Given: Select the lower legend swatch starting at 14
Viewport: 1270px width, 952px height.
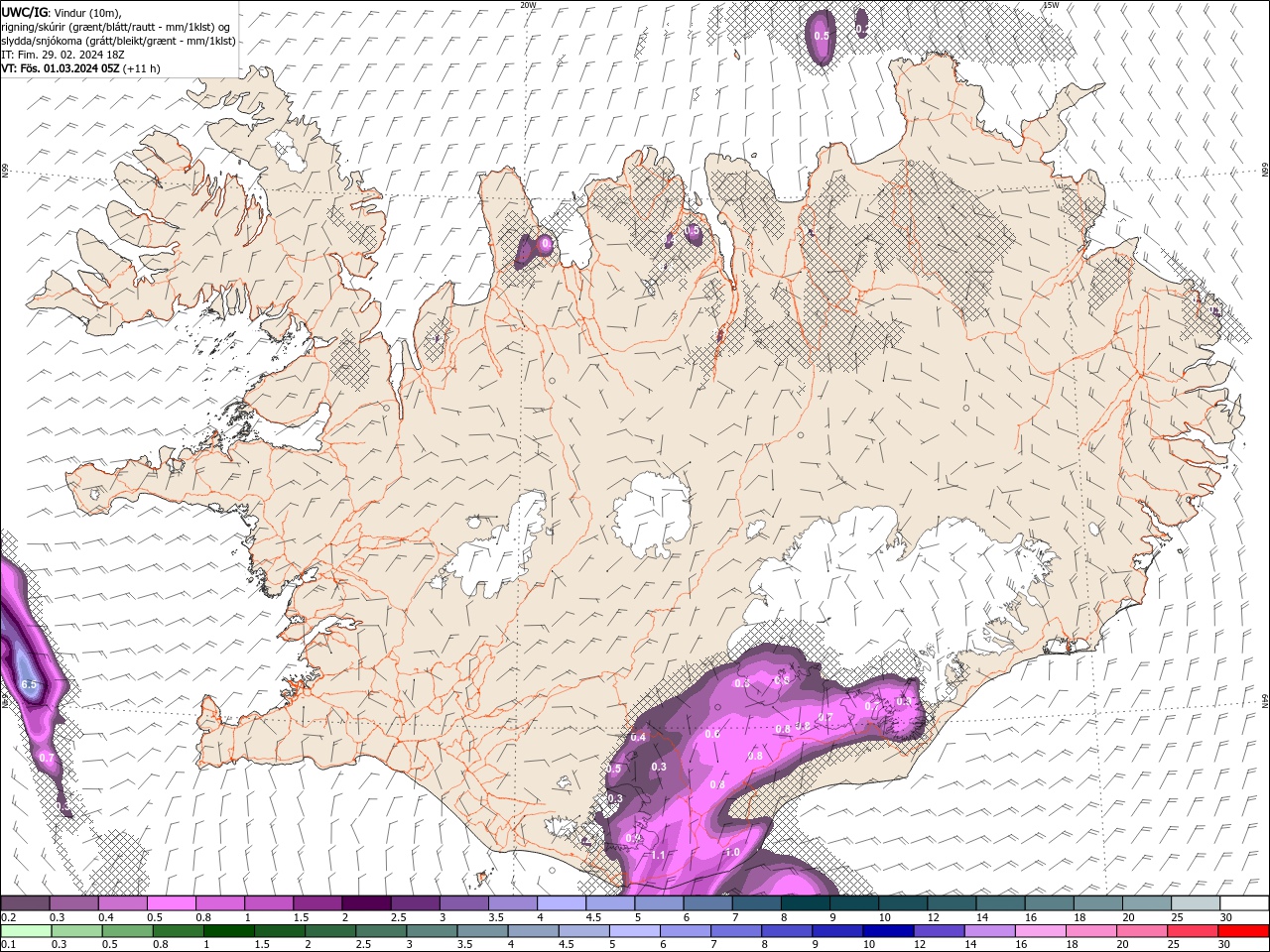Looking at the screenshot, I should (x=989, y=931).
